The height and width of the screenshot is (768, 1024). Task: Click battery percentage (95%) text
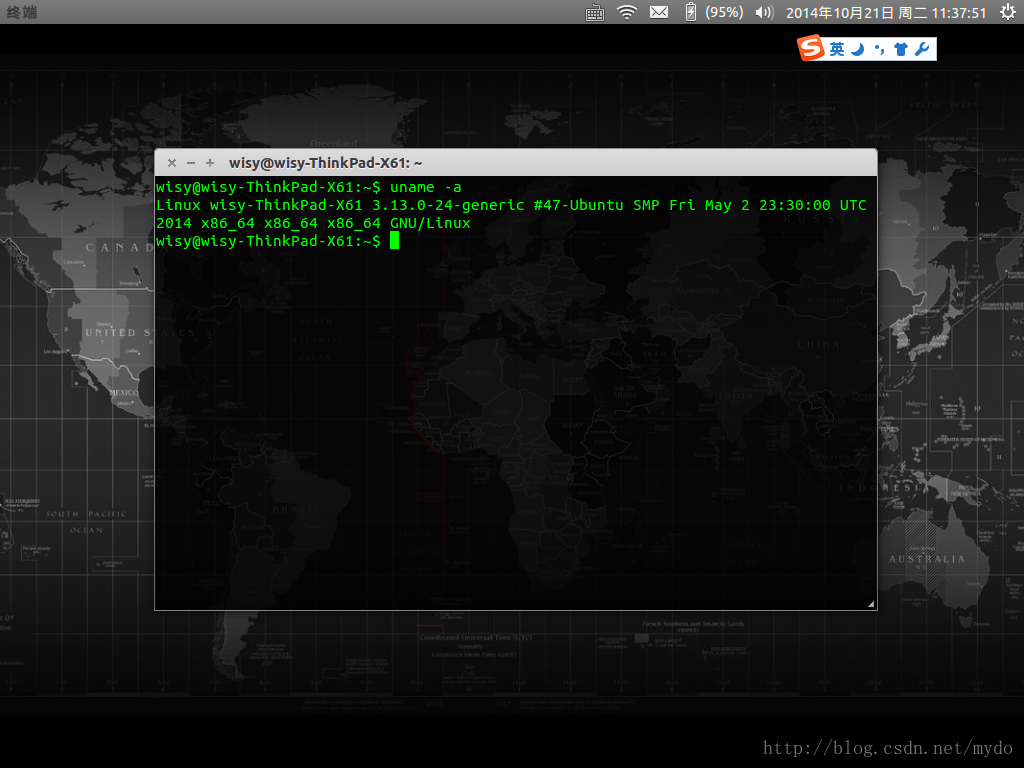pyautogui.click(x=724, y=12)
